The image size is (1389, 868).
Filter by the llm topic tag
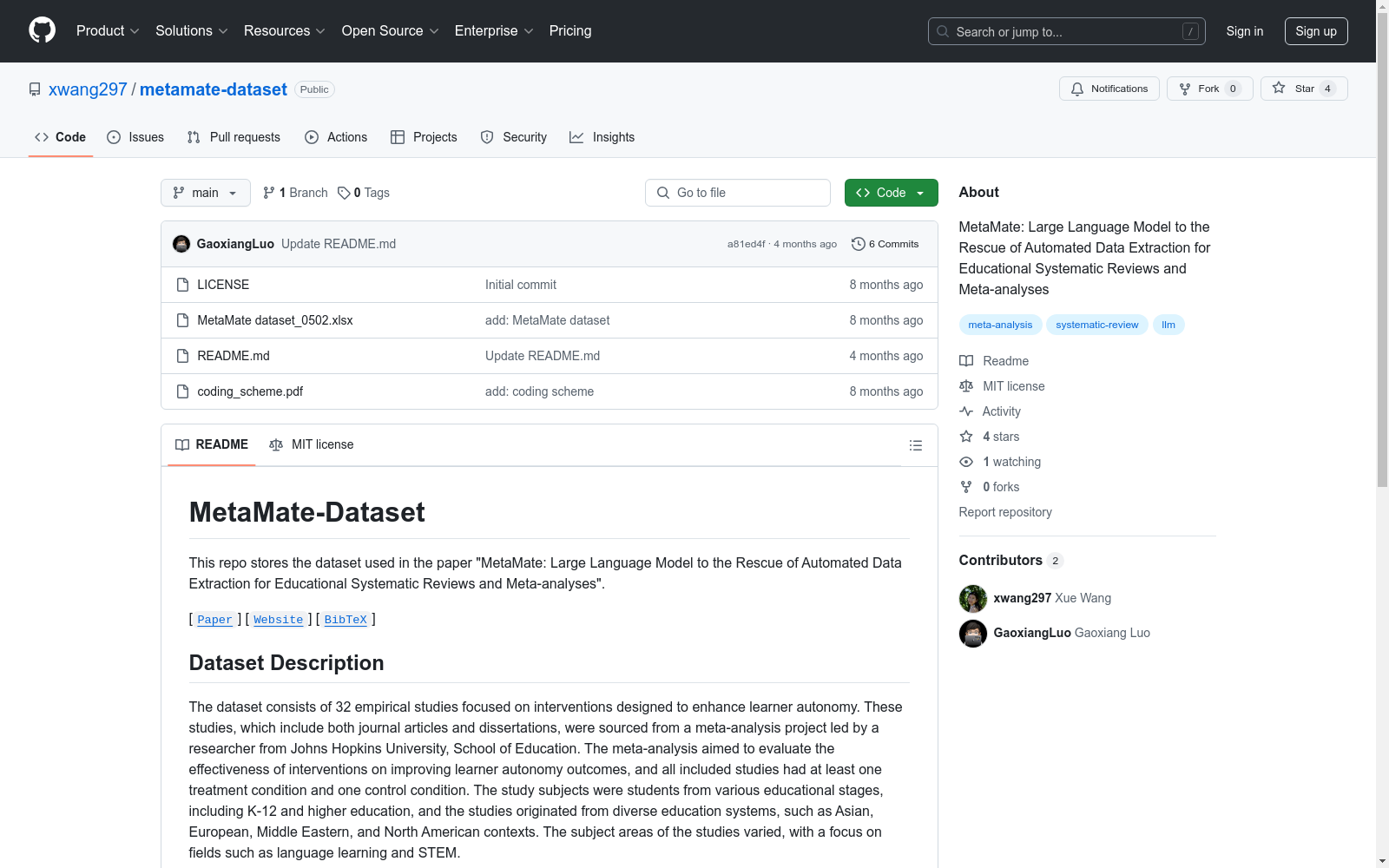(x=1168, y=325)
